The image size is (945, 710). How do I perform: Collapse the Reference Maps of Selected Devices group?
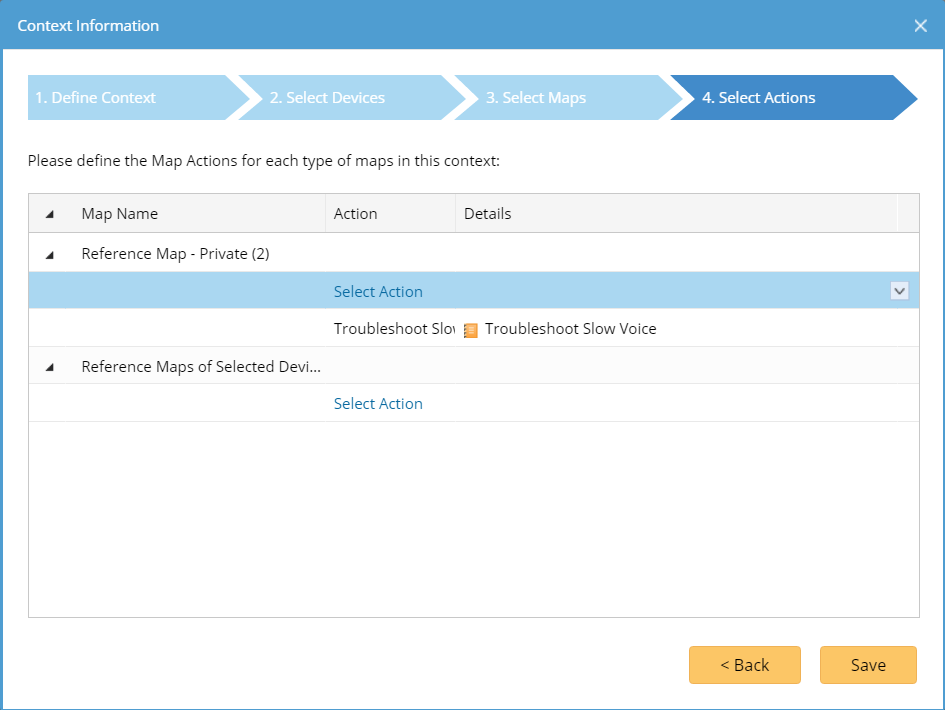50,367
